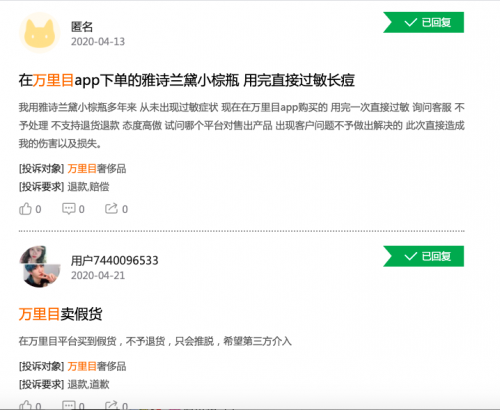Open complaint titled 万里目卖假货

pos(60,314)
